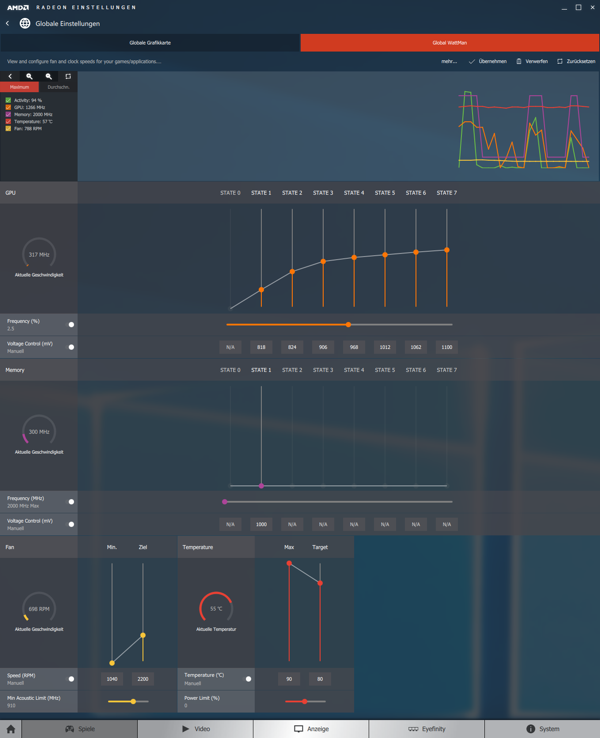Toggle the Temperature (°C) manual switch
This screenshot has height=738, width=600.
[x=248, y=679]
